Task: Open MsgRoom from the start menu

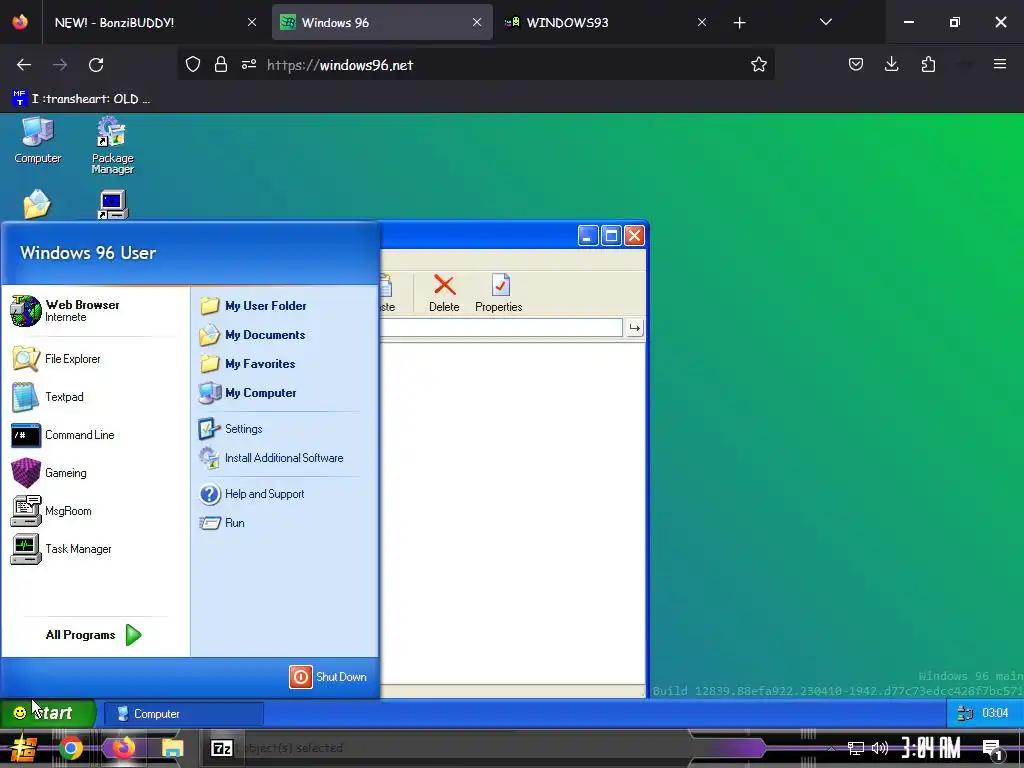Action: point(51,511)
